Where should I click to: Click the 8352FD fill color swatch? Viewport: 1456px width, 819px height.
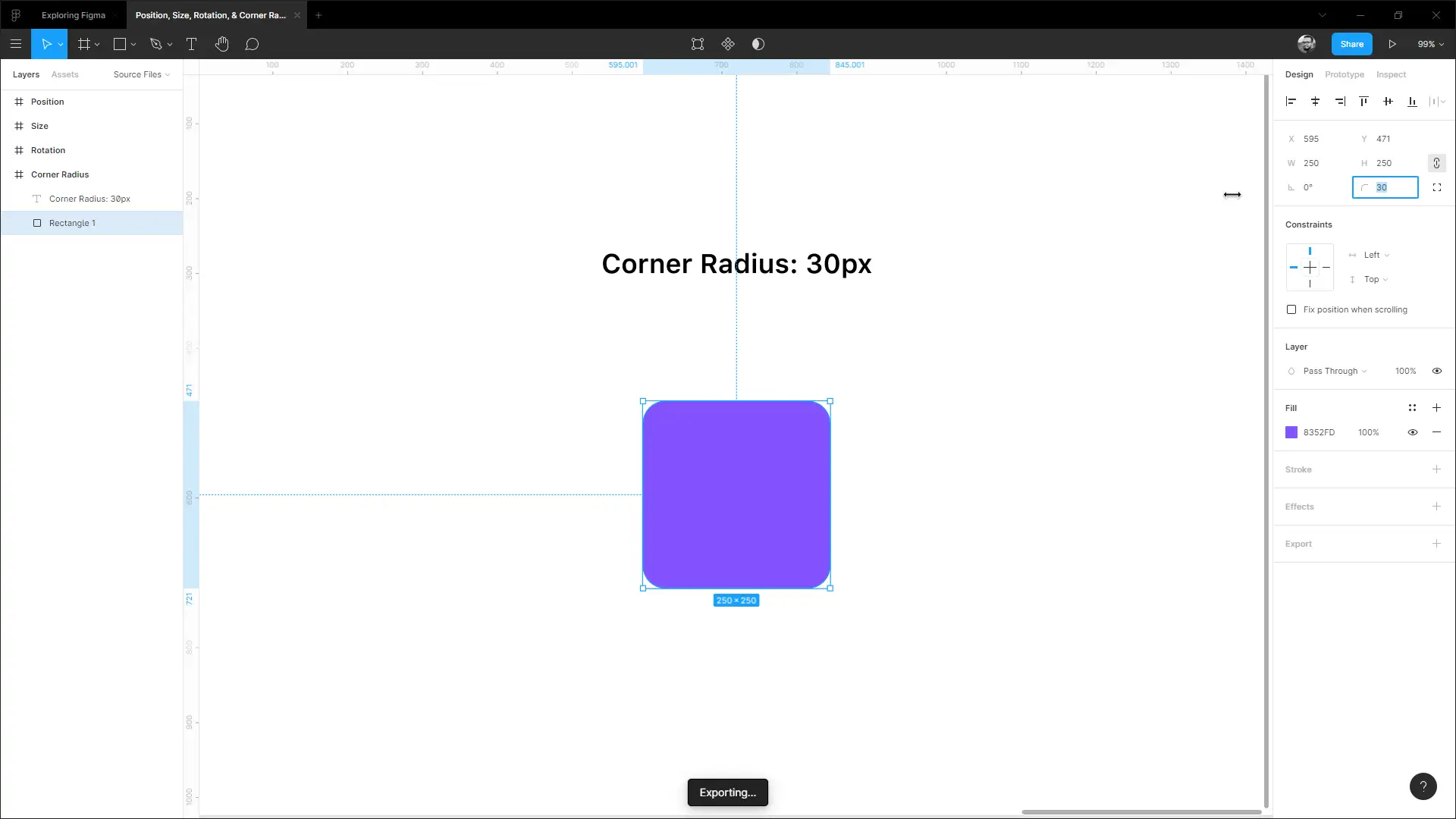[1292, 432]
